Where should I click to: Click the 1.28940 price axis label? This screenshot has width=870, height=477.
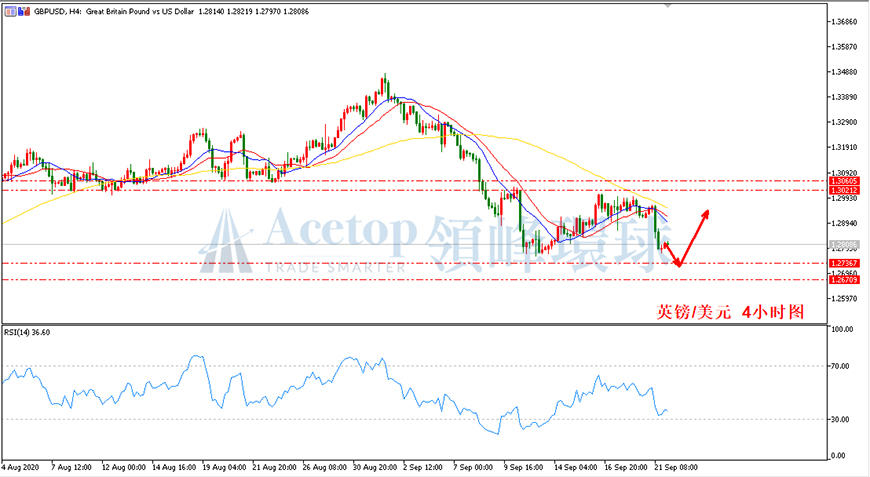point(844,223)
